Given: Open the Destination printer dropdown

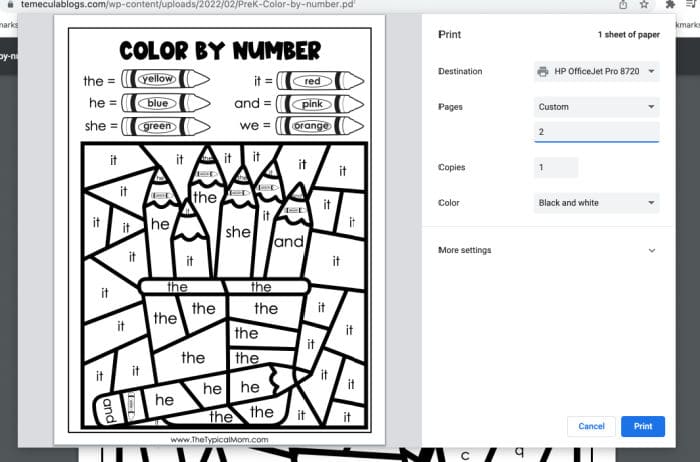Looking at the screenshot, I should pos(596,71).
